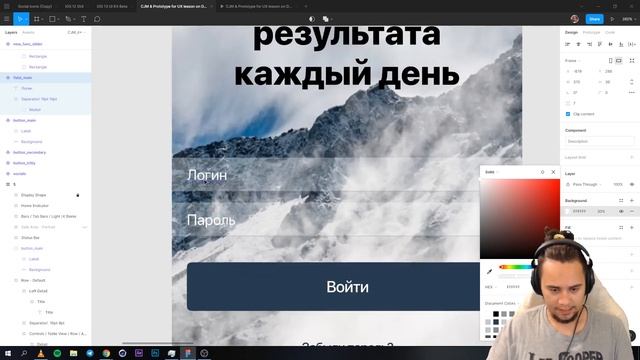Open VLC from the taskbar
The width and height of the screenshot is (640, 360).
41,353
